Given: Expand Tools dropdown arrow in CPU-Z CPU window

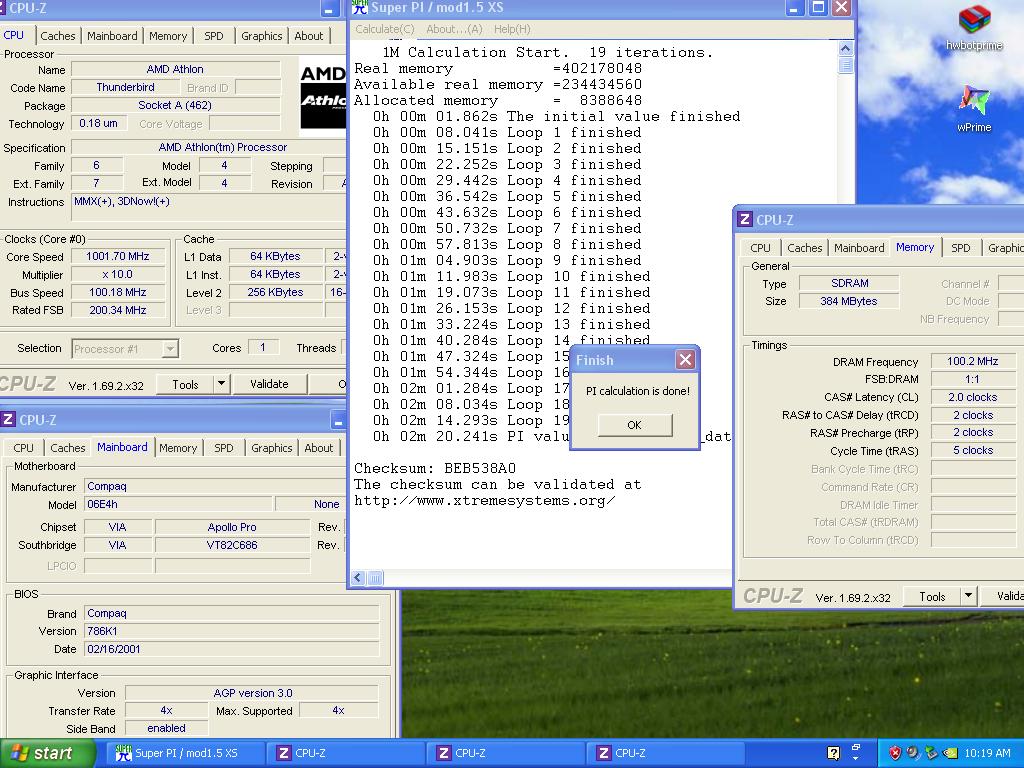Looking at the screenshot, I should (x=221, y=384).
